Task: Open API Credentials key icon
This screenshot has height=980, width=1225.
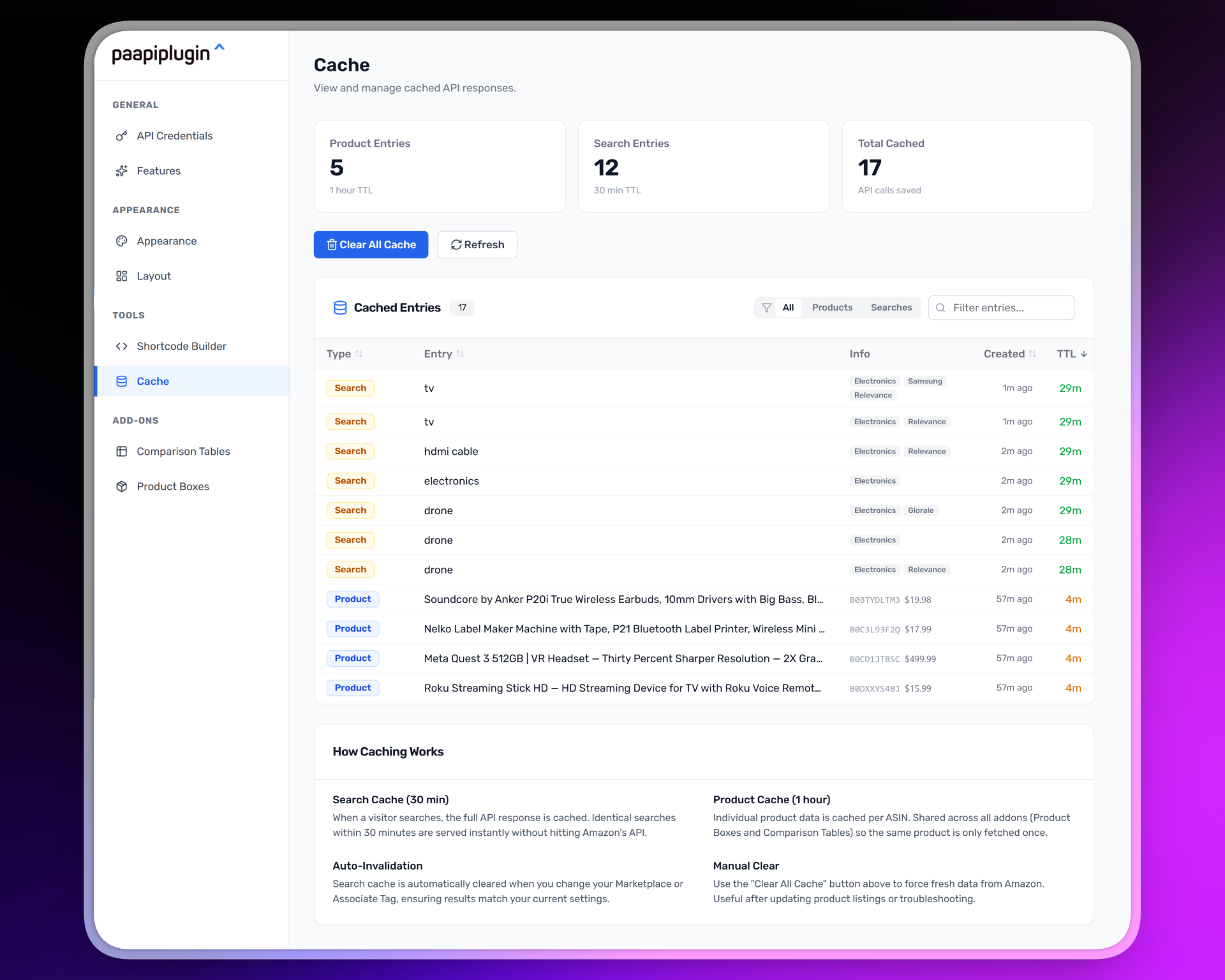Action: [x=121, y=136]
